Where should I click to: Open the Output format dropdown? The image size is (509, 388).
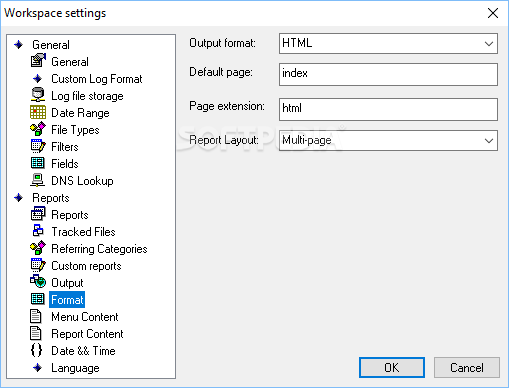(x=388, y=43)
